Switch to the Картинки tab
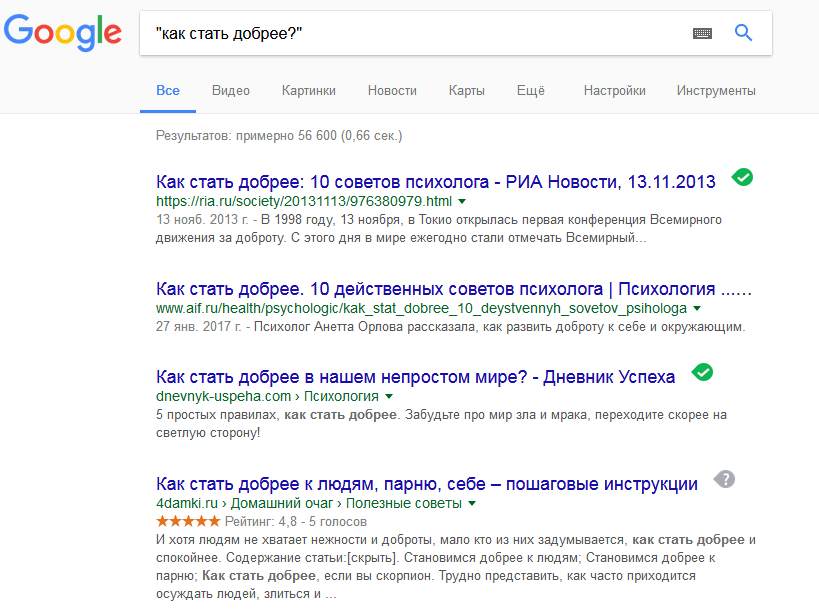This screenshot has height=614, width=819. 309,91
